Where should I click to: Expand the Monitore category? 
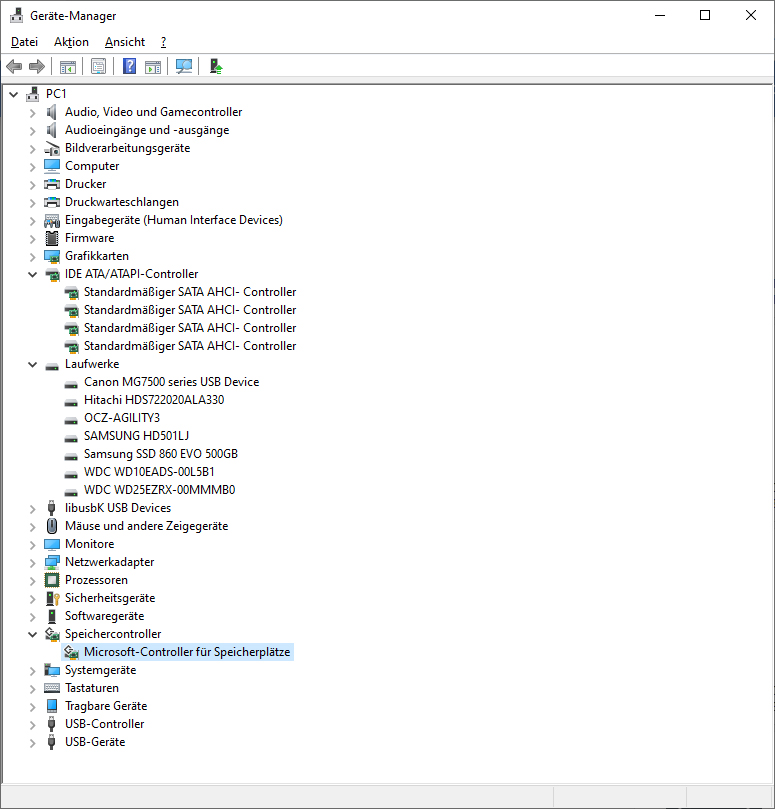click(x=33, y=545)
